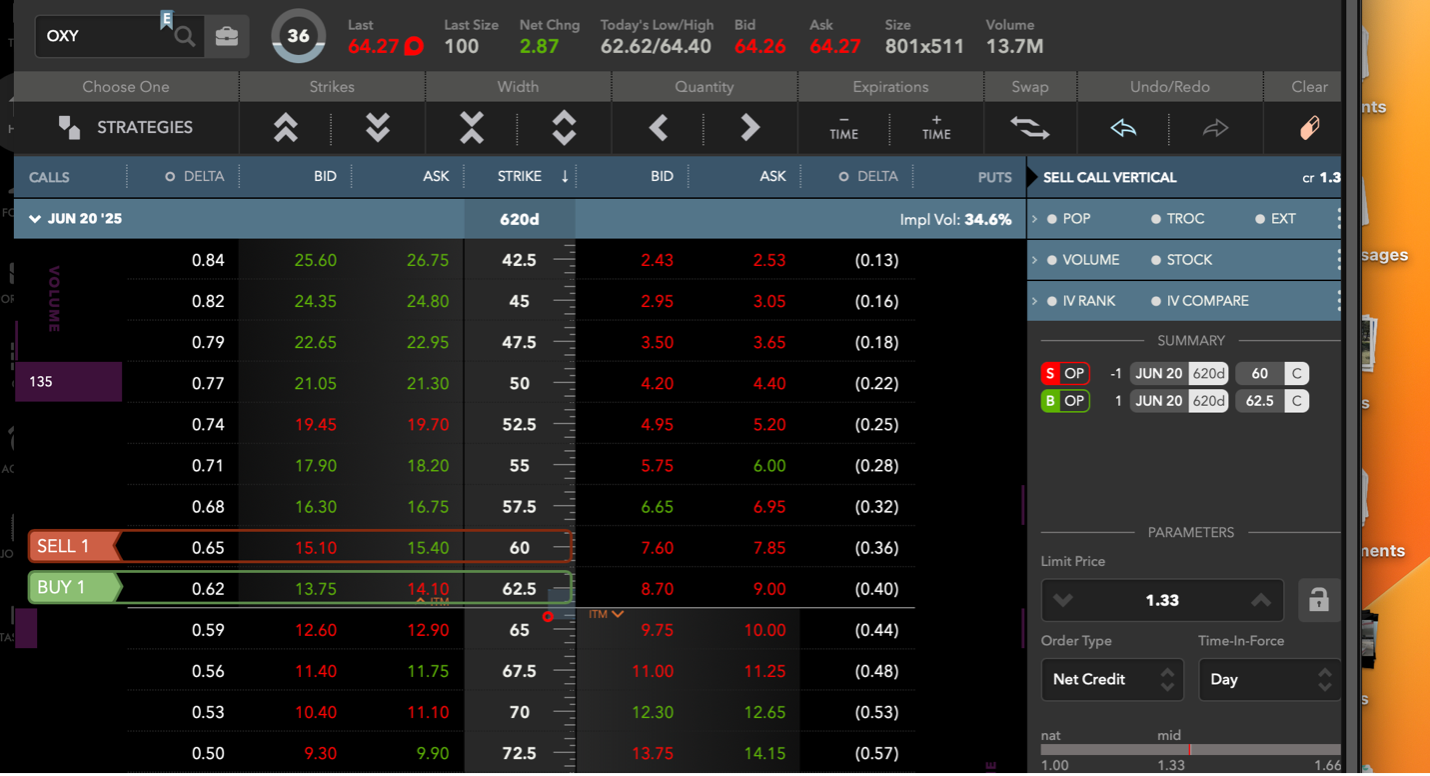Select the POP radio option
1430x776 pixels.
(1052, 219)
